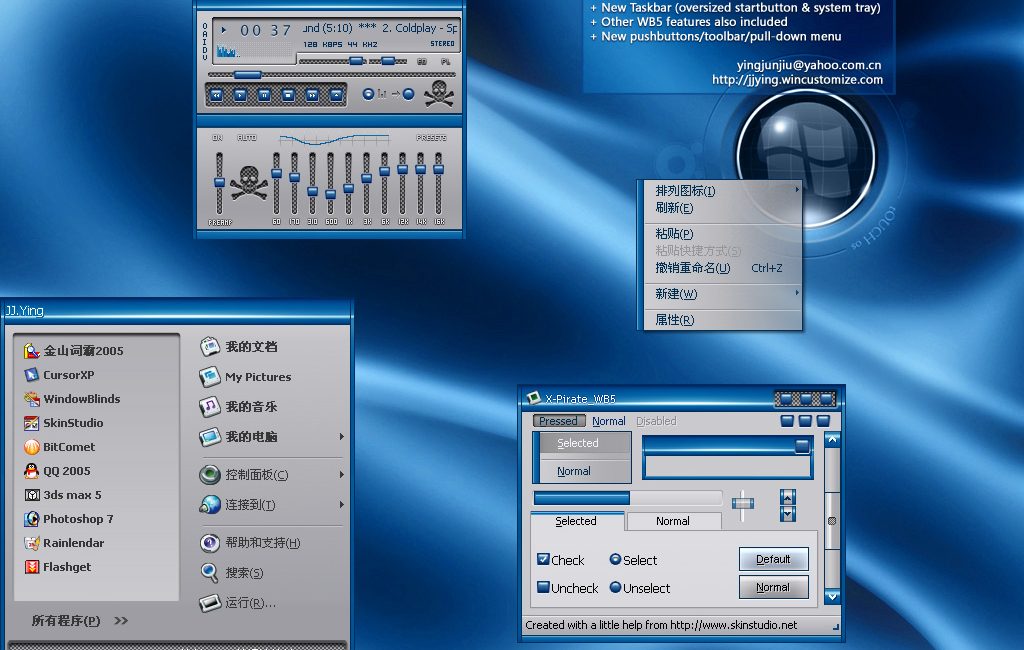Screen dimensions: 1024x650
Task: Open 3ds max 5 from the start menu
Action: pyautogui.click(x=63, y=495)
